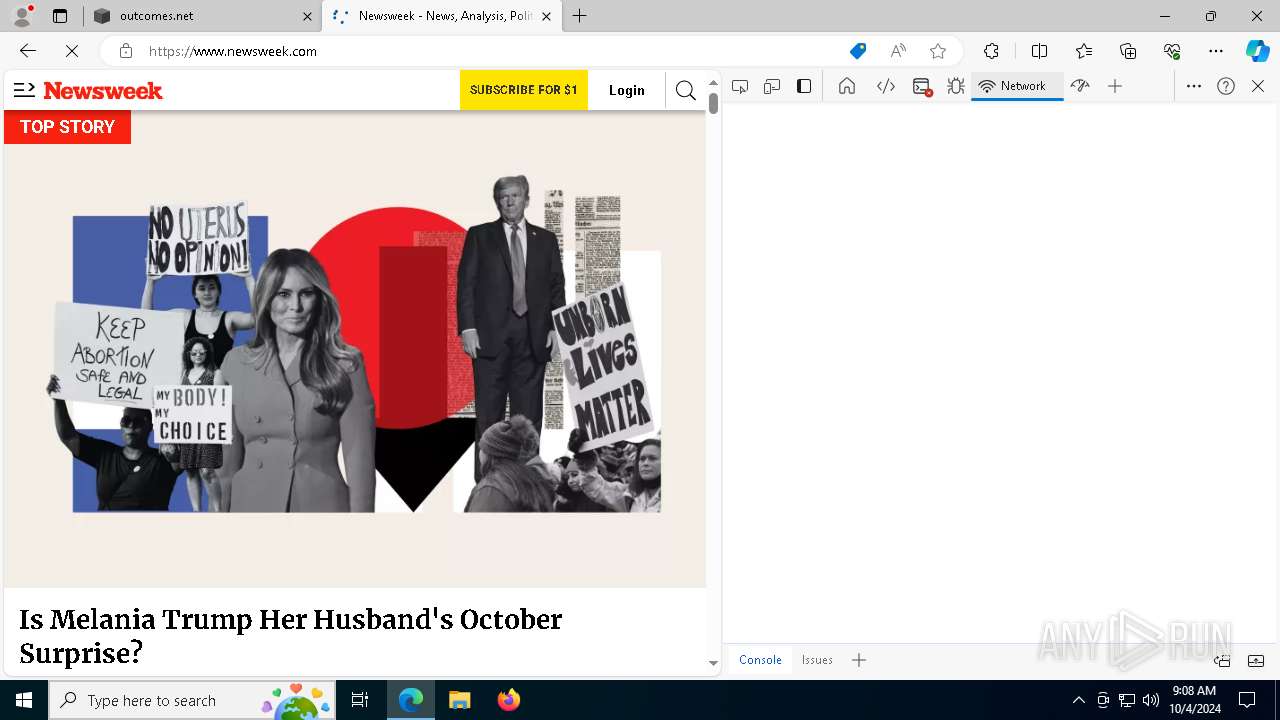1280x720 pixels.
Task: Toggle split screen view in Edge
Action: coord(1039,51)
